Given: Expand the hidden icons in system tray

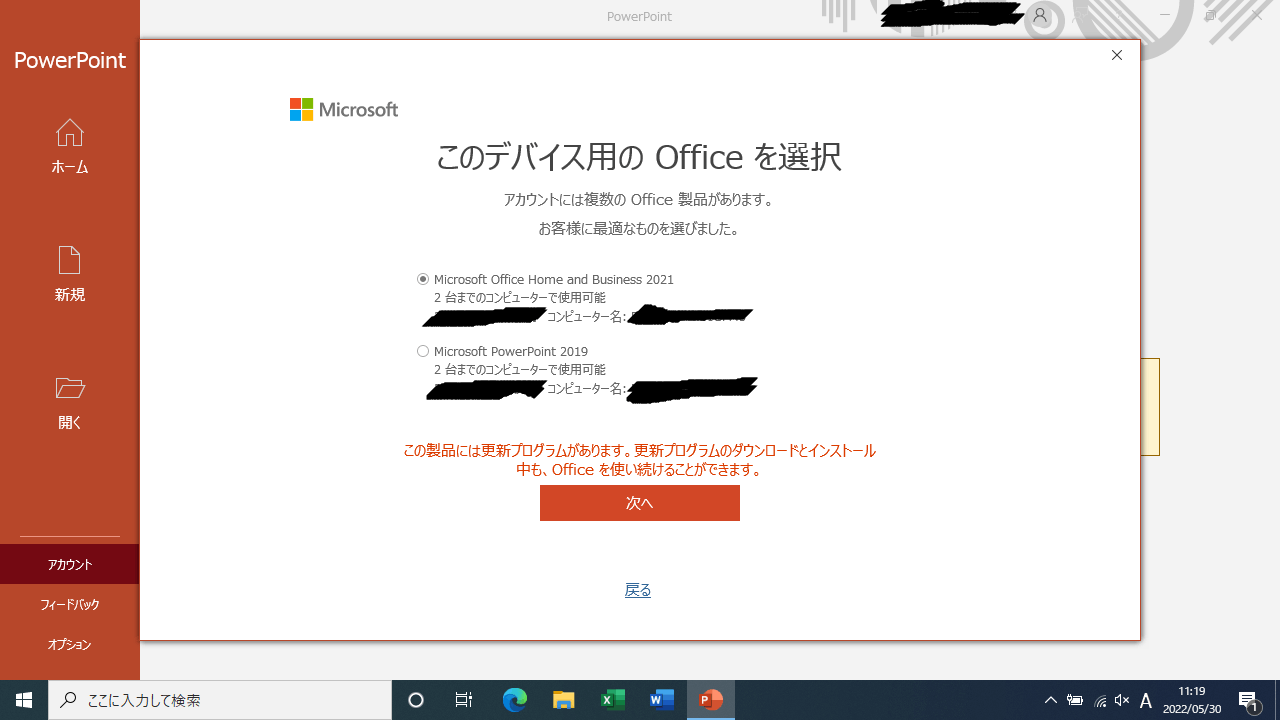Looking at the screenshot, I should 1050,700.
